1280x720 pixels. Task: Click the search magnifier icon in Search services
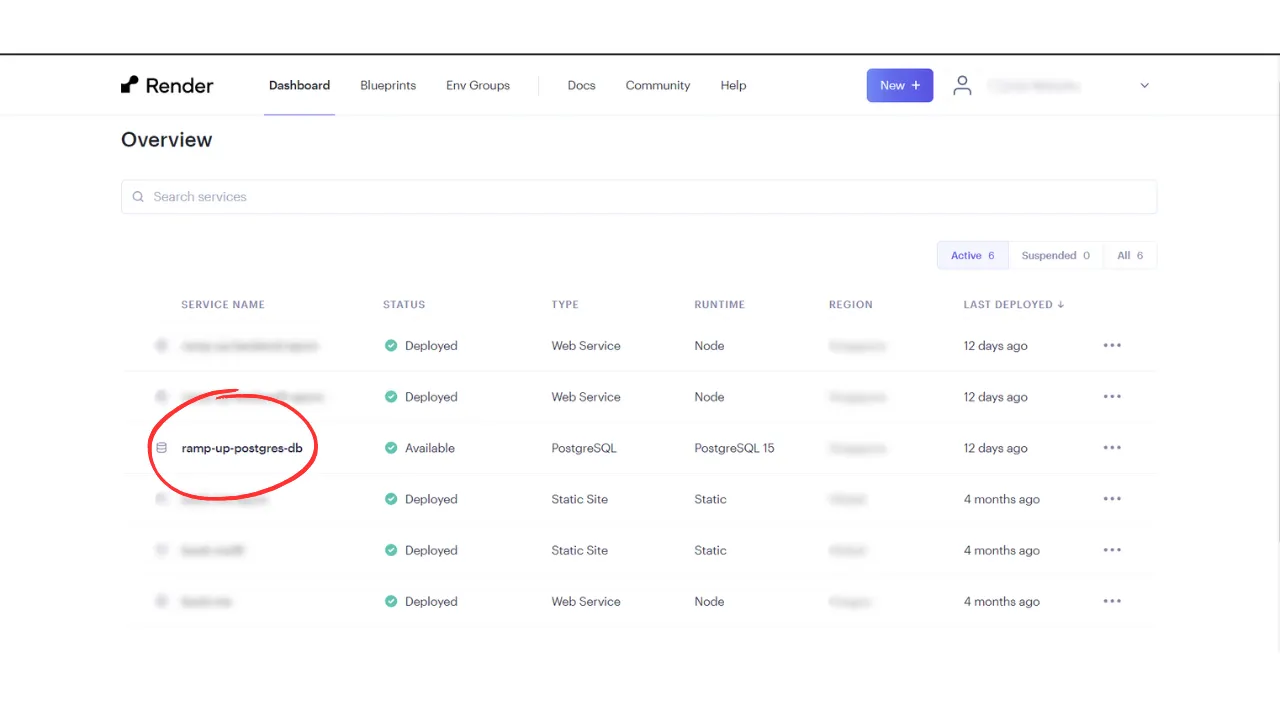[138, 197]
